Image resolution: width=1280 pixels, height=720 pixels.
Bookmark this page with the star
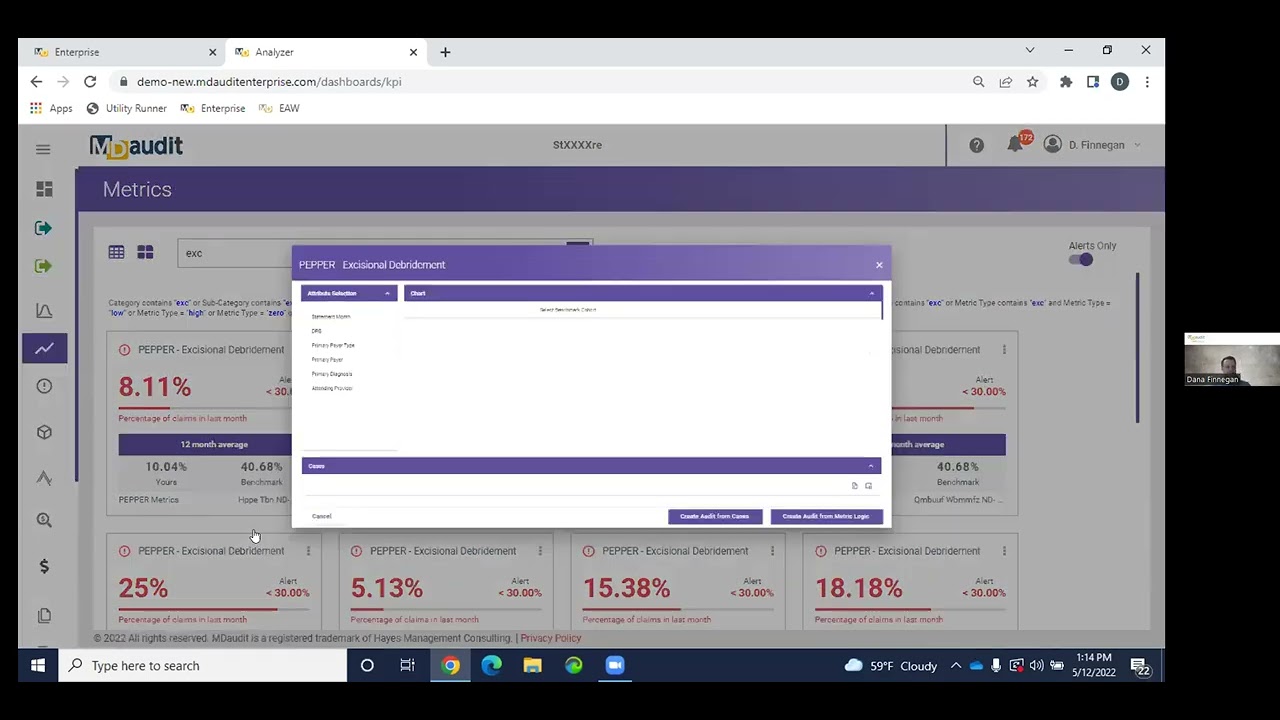1032,82
